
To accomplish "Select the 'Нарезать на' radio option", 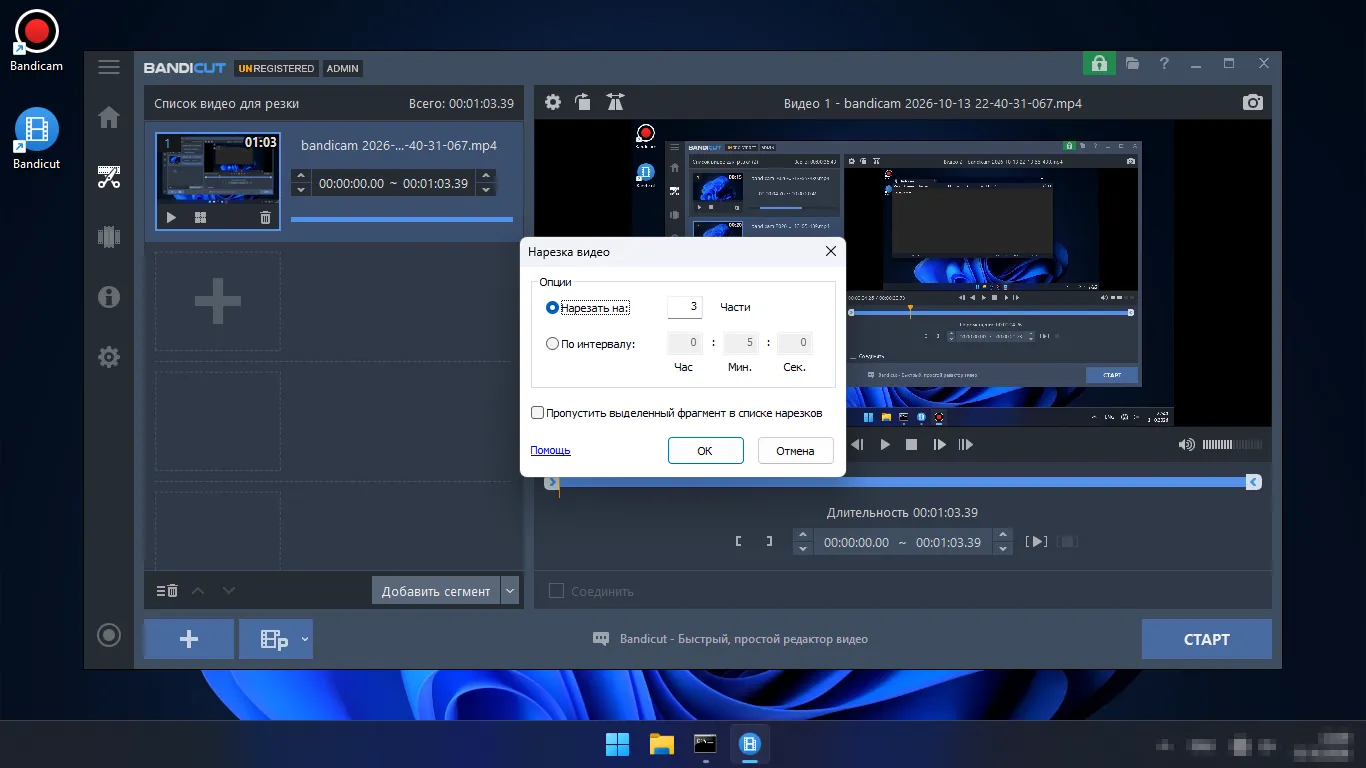I will point(552,307).
